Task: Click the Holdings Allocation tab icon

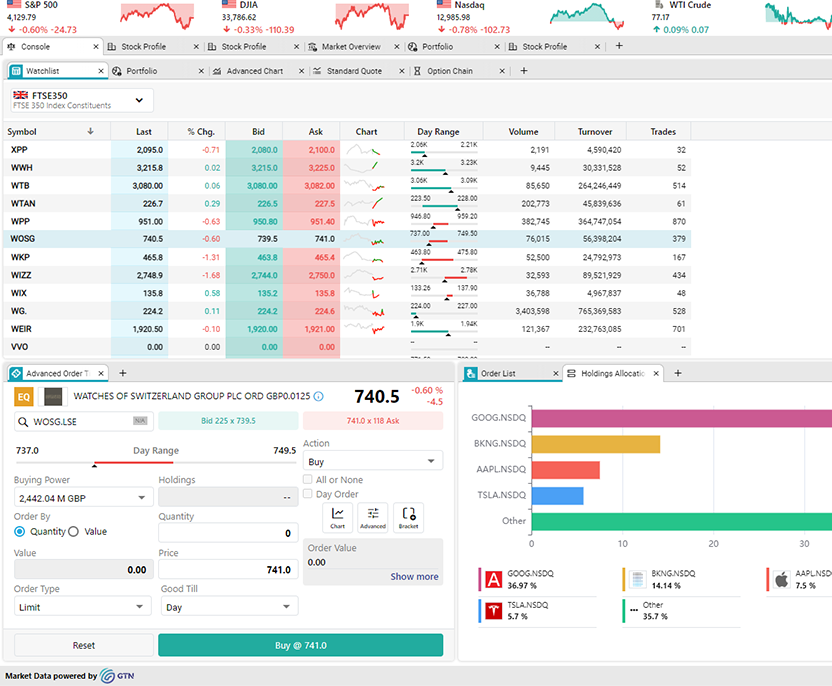Action: (x=571, y=374)
